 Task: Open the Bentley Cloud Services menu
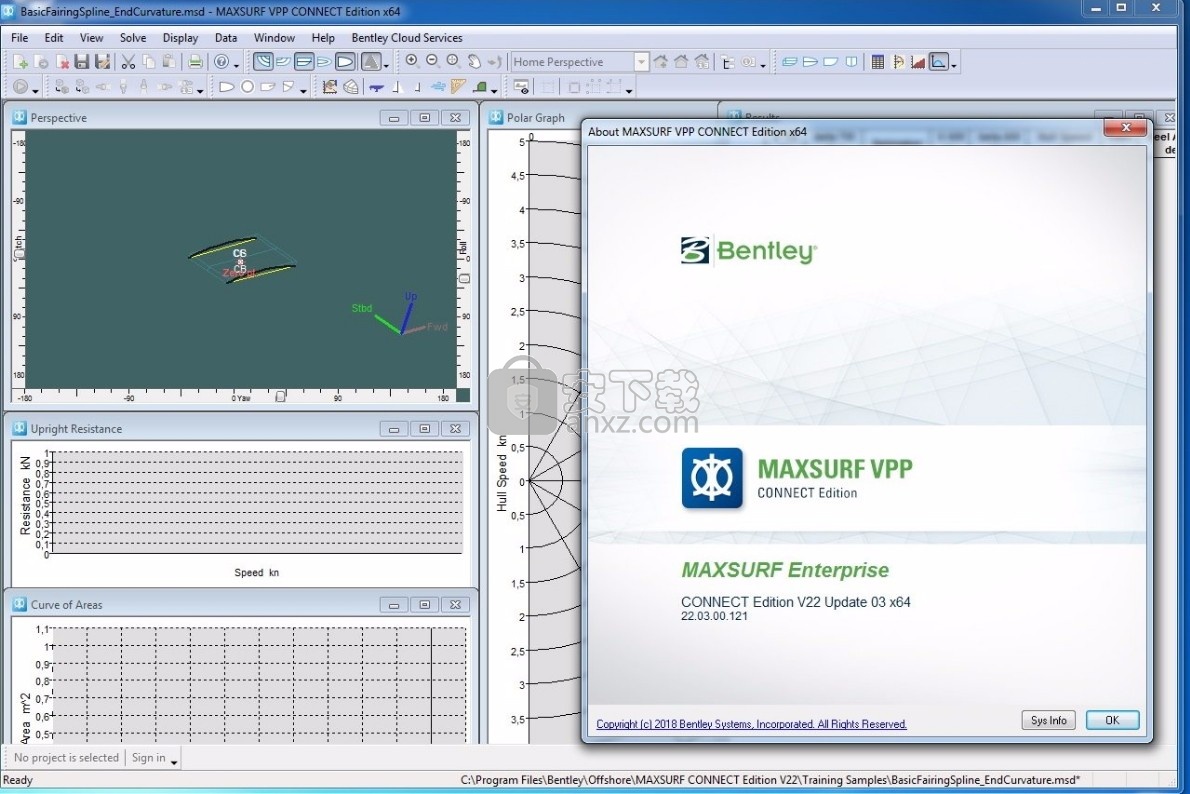(x=407, y=38)
